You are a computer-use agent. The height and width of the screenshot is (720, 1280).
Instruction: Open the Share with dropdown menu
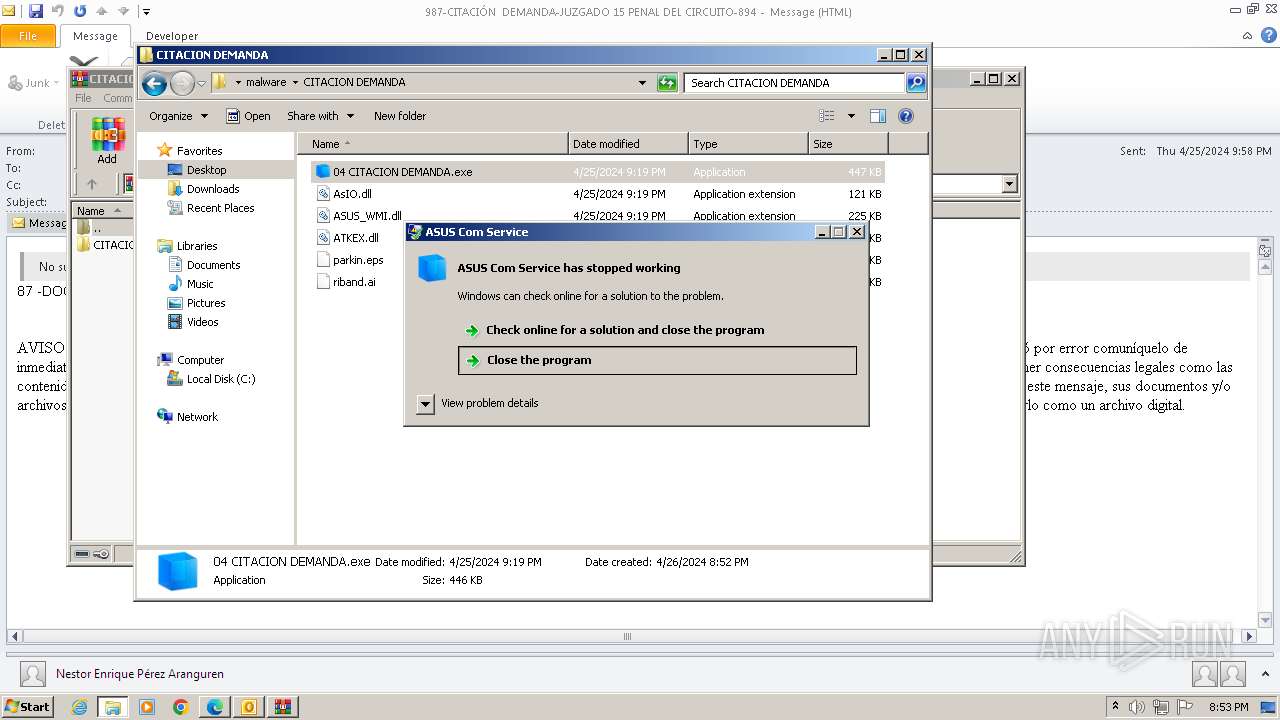[320, 116]
